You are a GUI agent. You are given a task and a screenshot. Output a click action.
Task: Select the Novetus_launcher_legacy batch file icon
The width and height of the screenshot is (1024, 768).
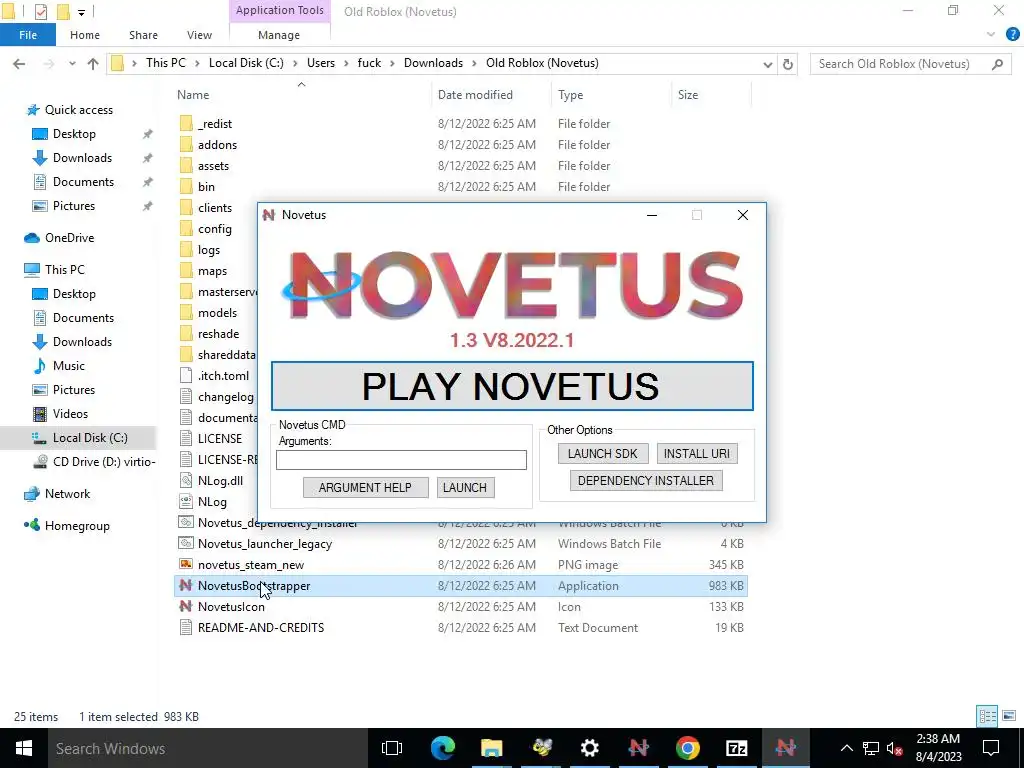(x=186, y=543)
